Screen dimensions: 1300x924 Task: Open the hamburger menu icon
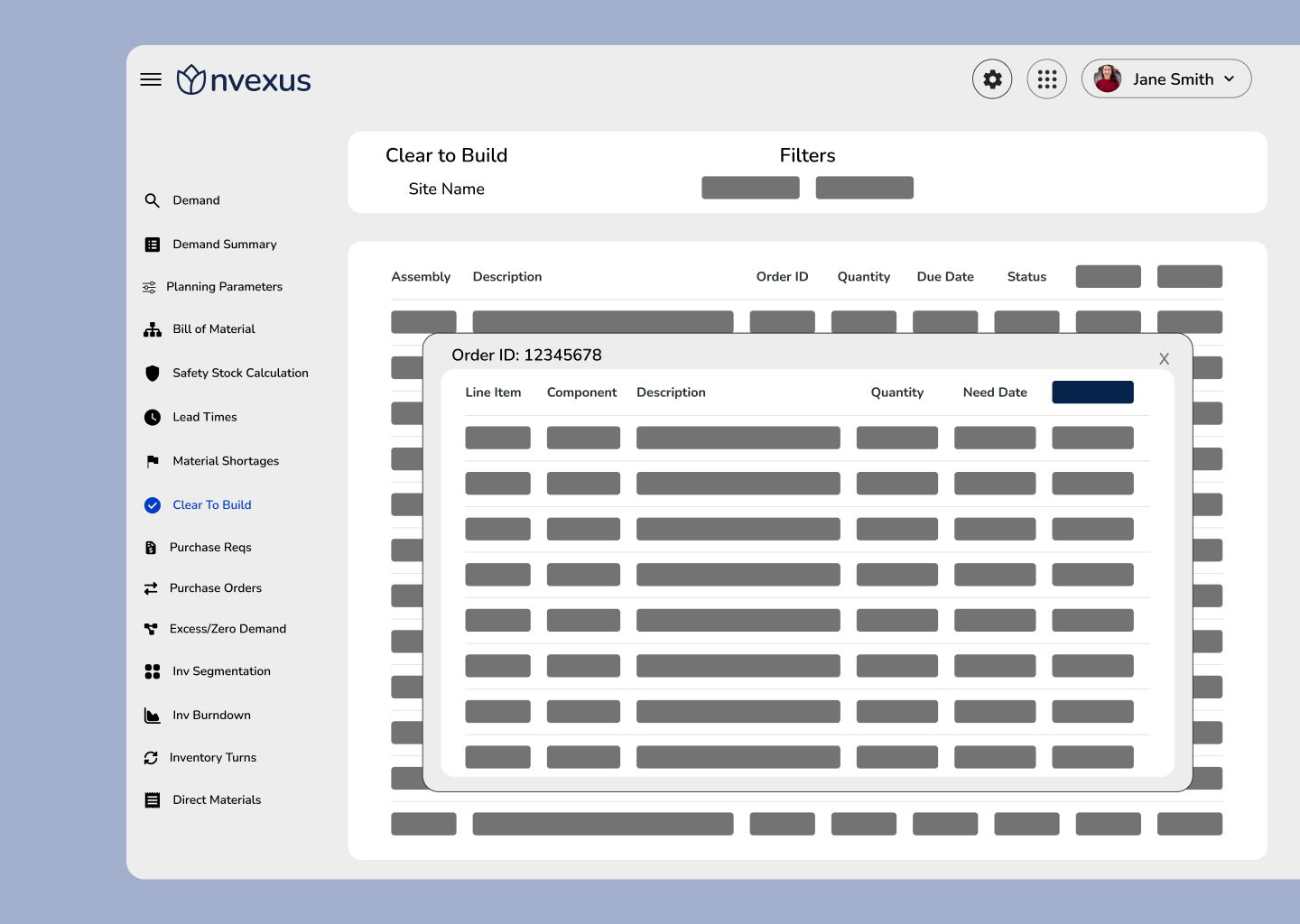pos(151,79)
